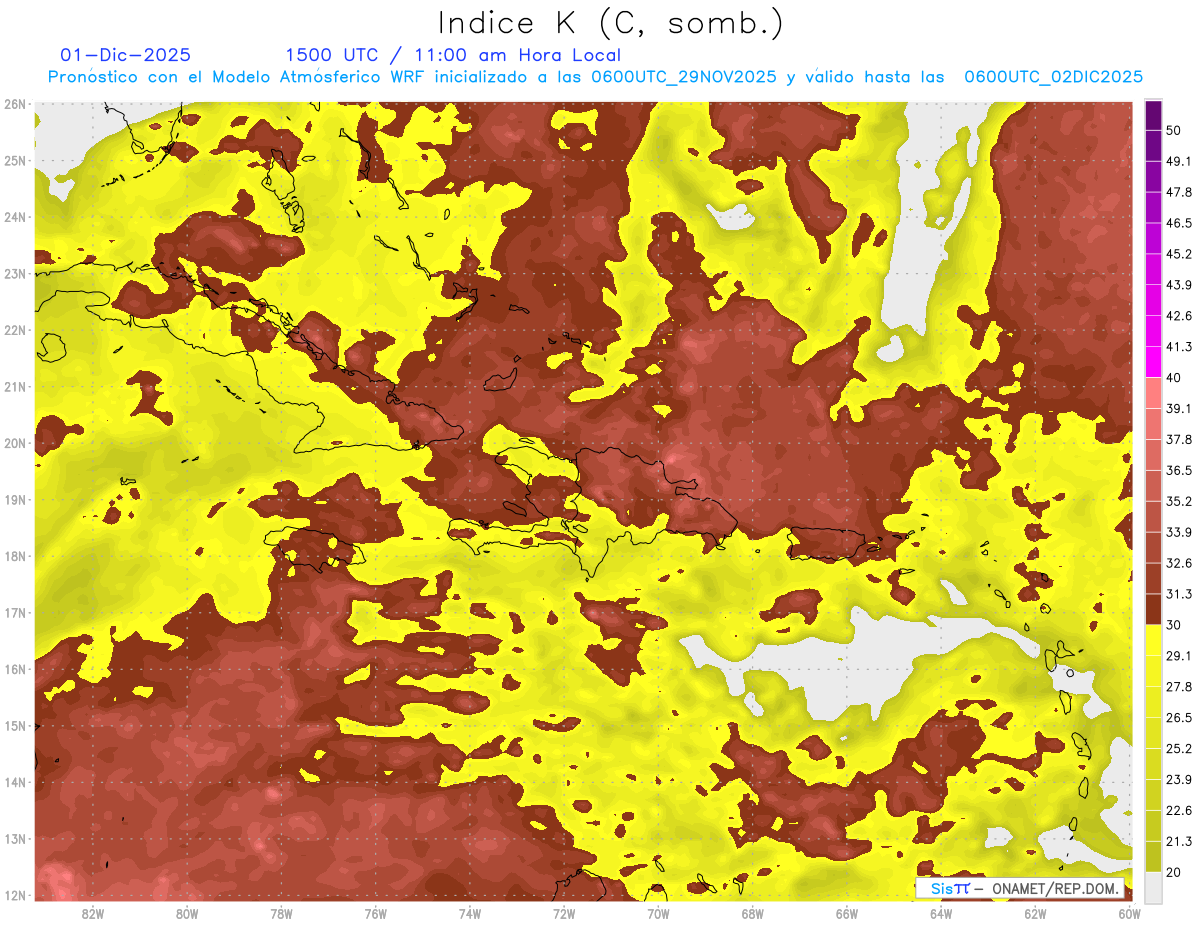Click the forecast date "01-Dic-2025"
Screen dimensions: 1200x927
coord(125,55)
